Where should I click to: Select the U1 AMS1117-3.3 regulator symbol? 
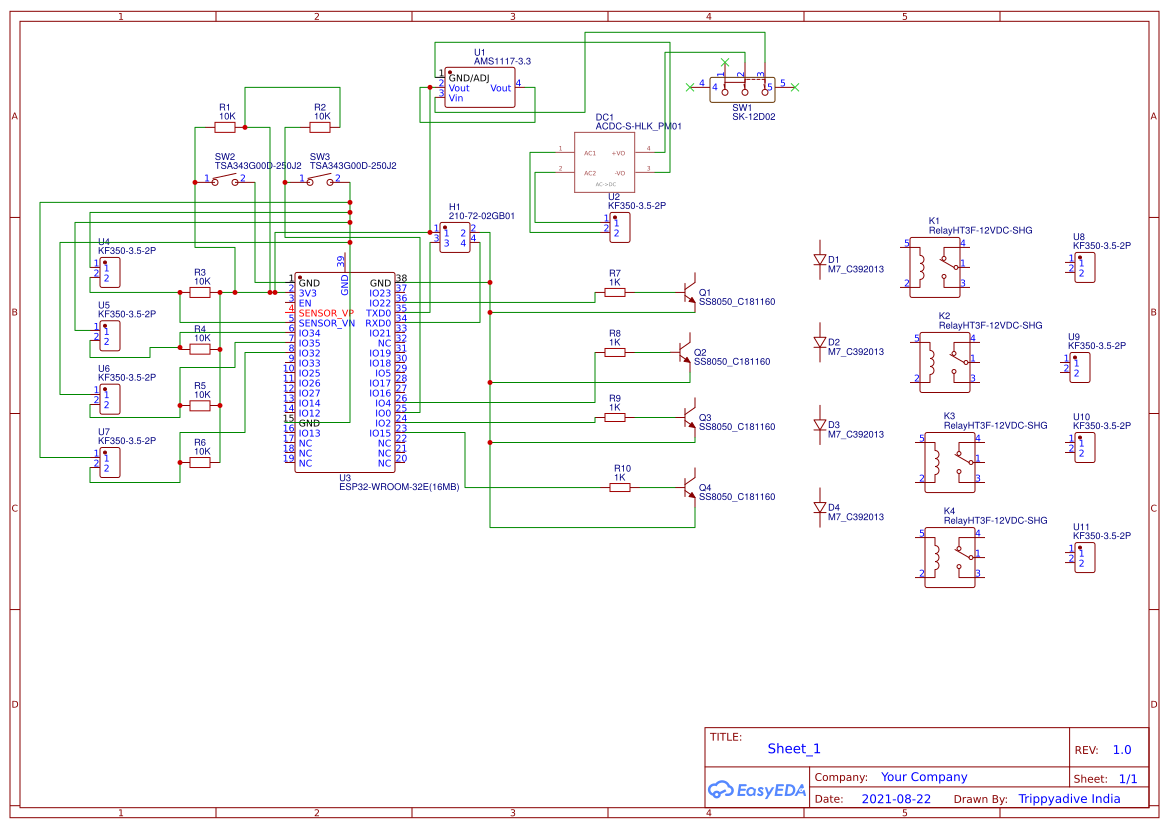(479, 88)
